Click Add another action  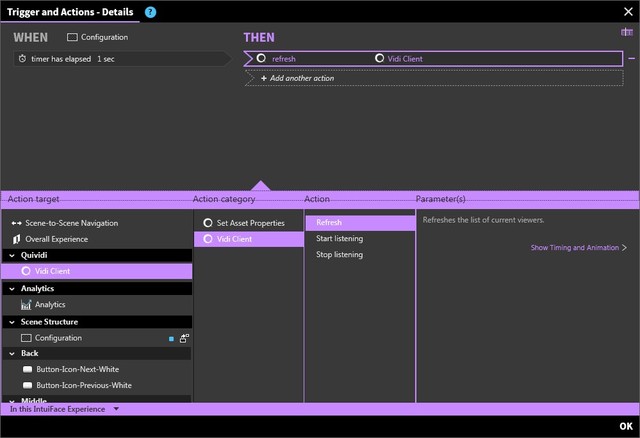point(296,78)
